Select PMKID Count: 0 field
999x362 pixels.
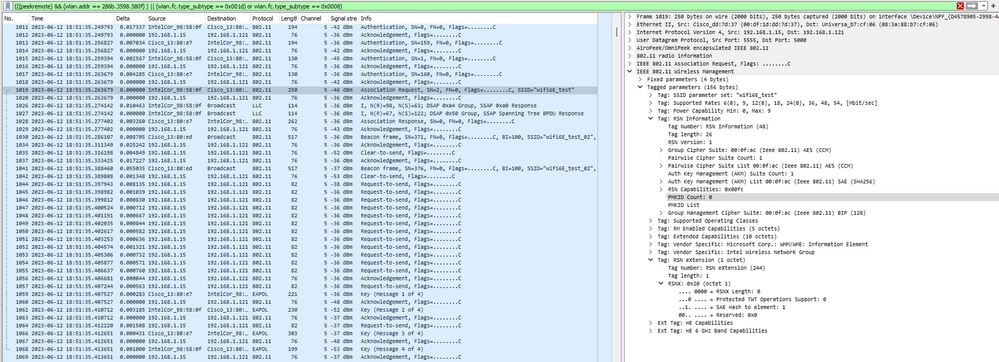coord(689,197)
